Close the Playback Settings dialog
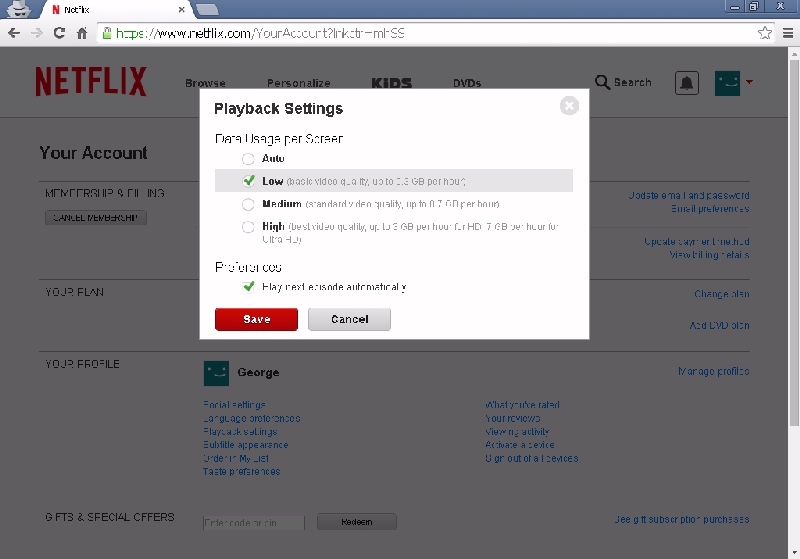 (569, 106)
